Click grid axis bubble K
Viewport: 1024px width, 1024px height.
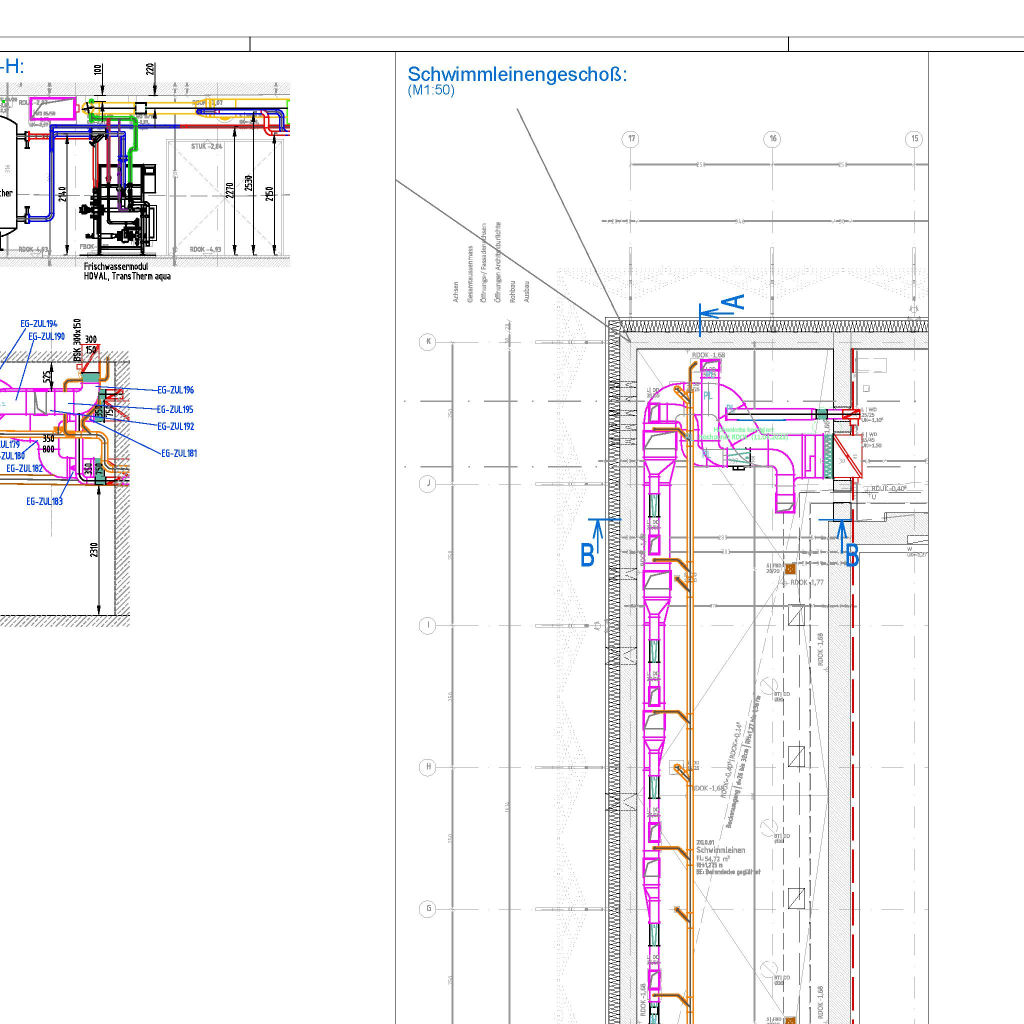click(x=428, y=342)
